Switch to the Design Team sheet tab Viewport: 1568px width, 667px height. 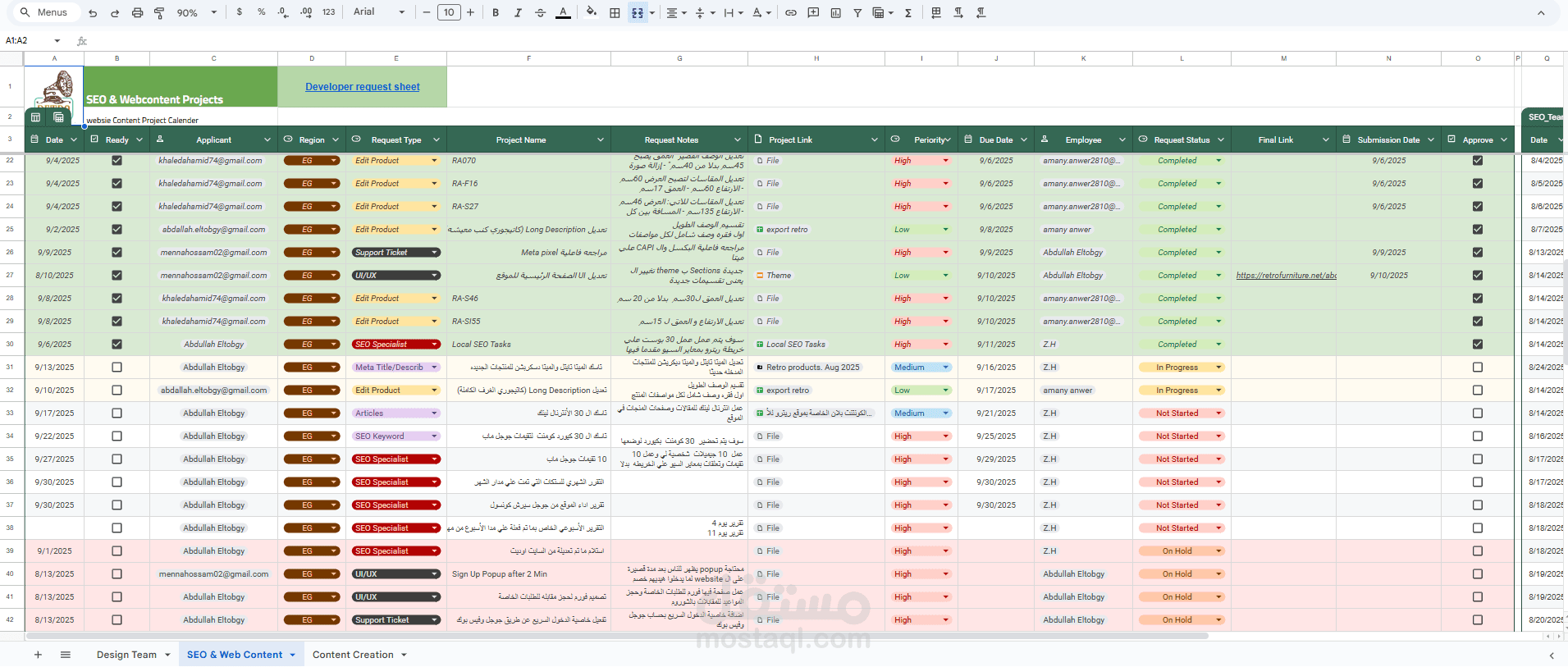126,655
